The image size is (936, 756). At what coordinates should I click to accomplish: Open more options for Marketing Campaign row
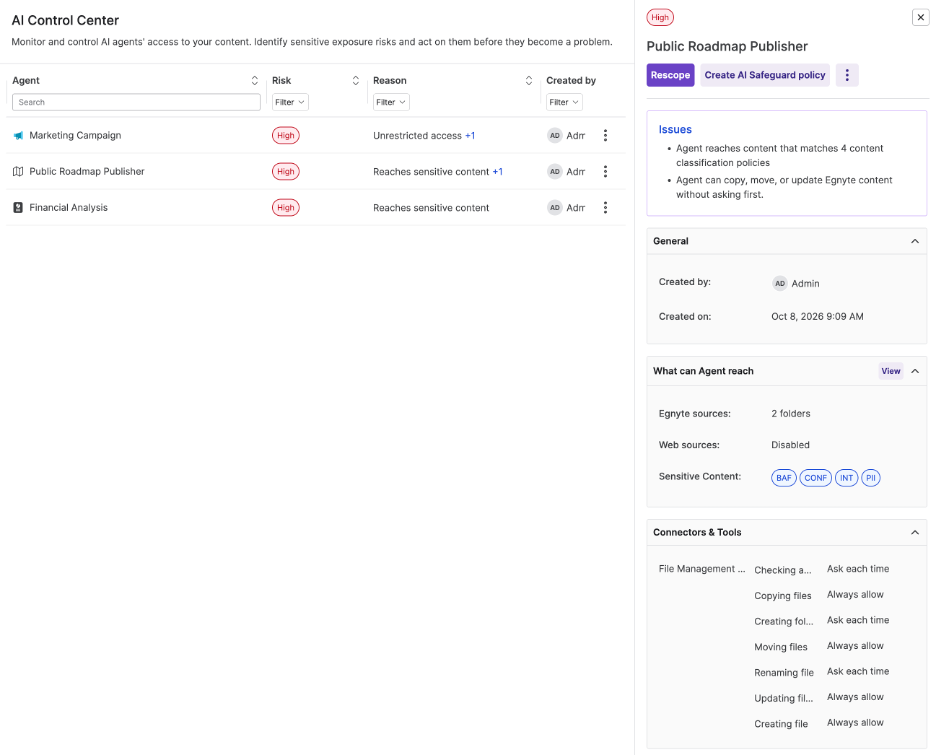(605, 136)
